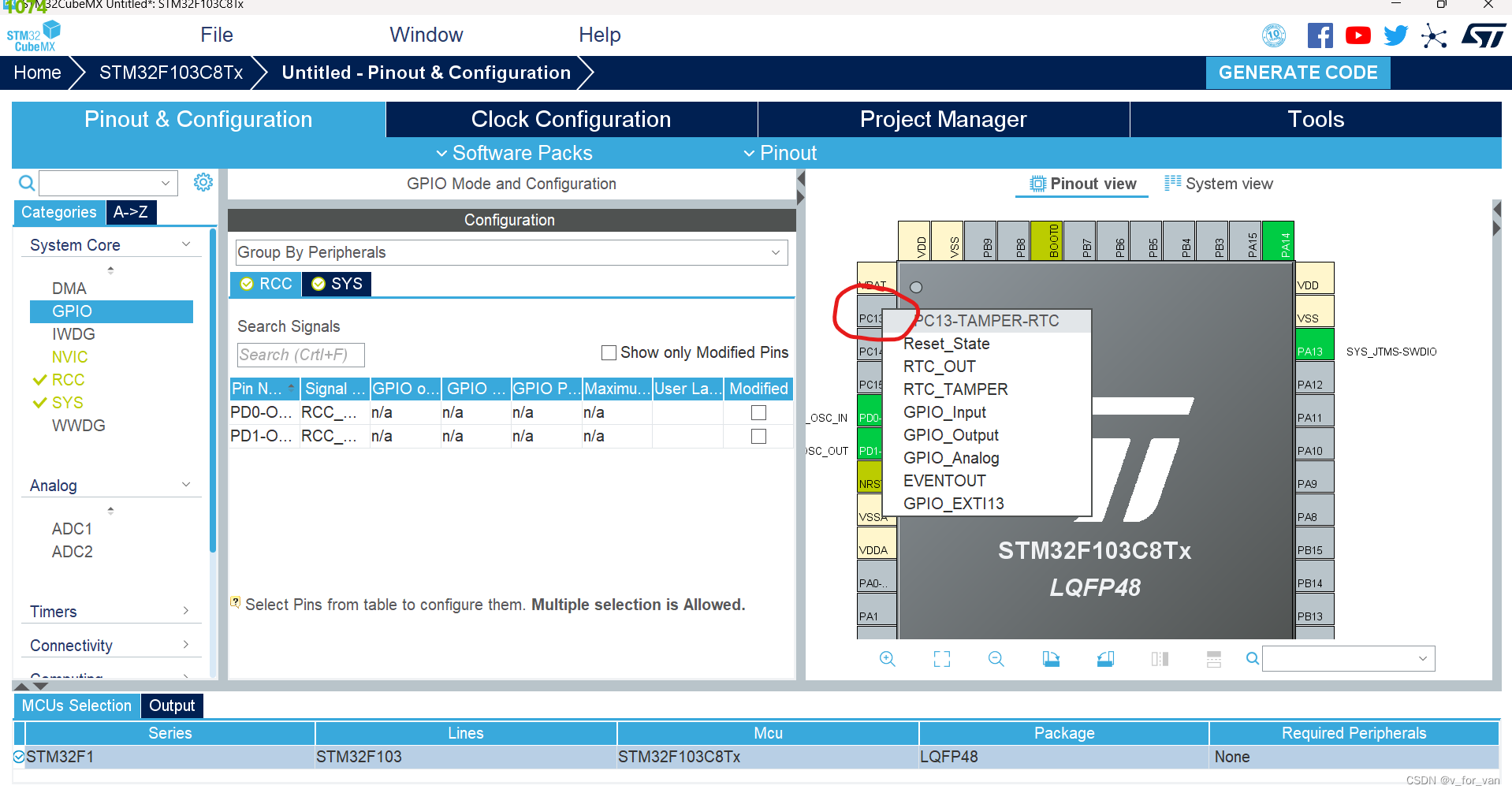
Task: Select the A->Z sorting tab
Action: tap(131, 212)
